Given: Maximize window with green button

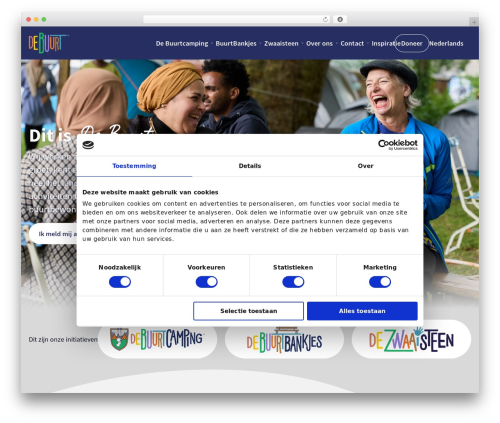Looking at the screenshot, I should pyautogui.click(x=44, y=20).
